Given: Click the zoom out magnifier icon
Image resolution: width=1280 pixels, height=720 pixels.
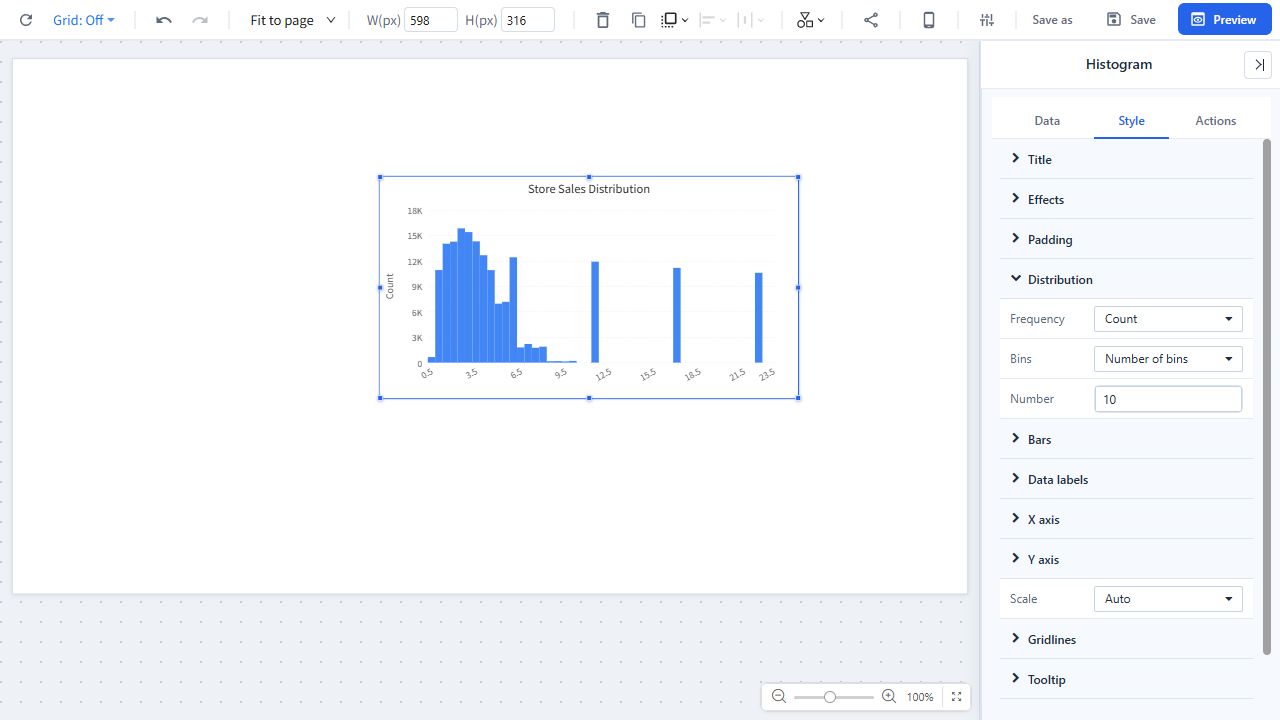Looking at the screenshot, I should (779, 697).
